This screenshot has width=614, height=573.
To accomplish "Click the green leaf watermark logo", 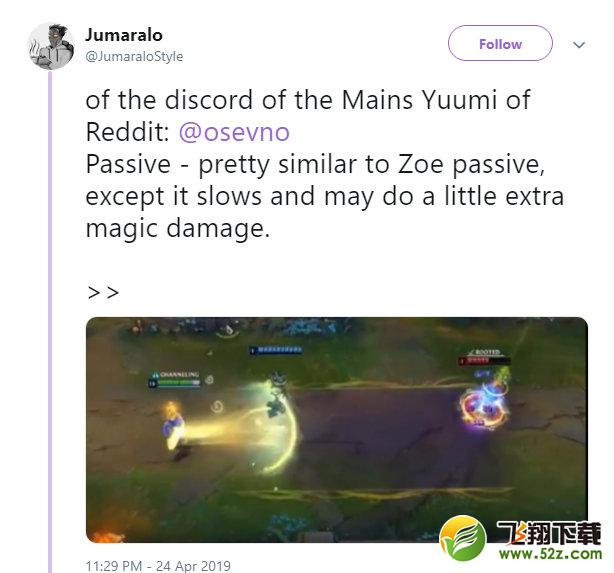I will point(463,538).
